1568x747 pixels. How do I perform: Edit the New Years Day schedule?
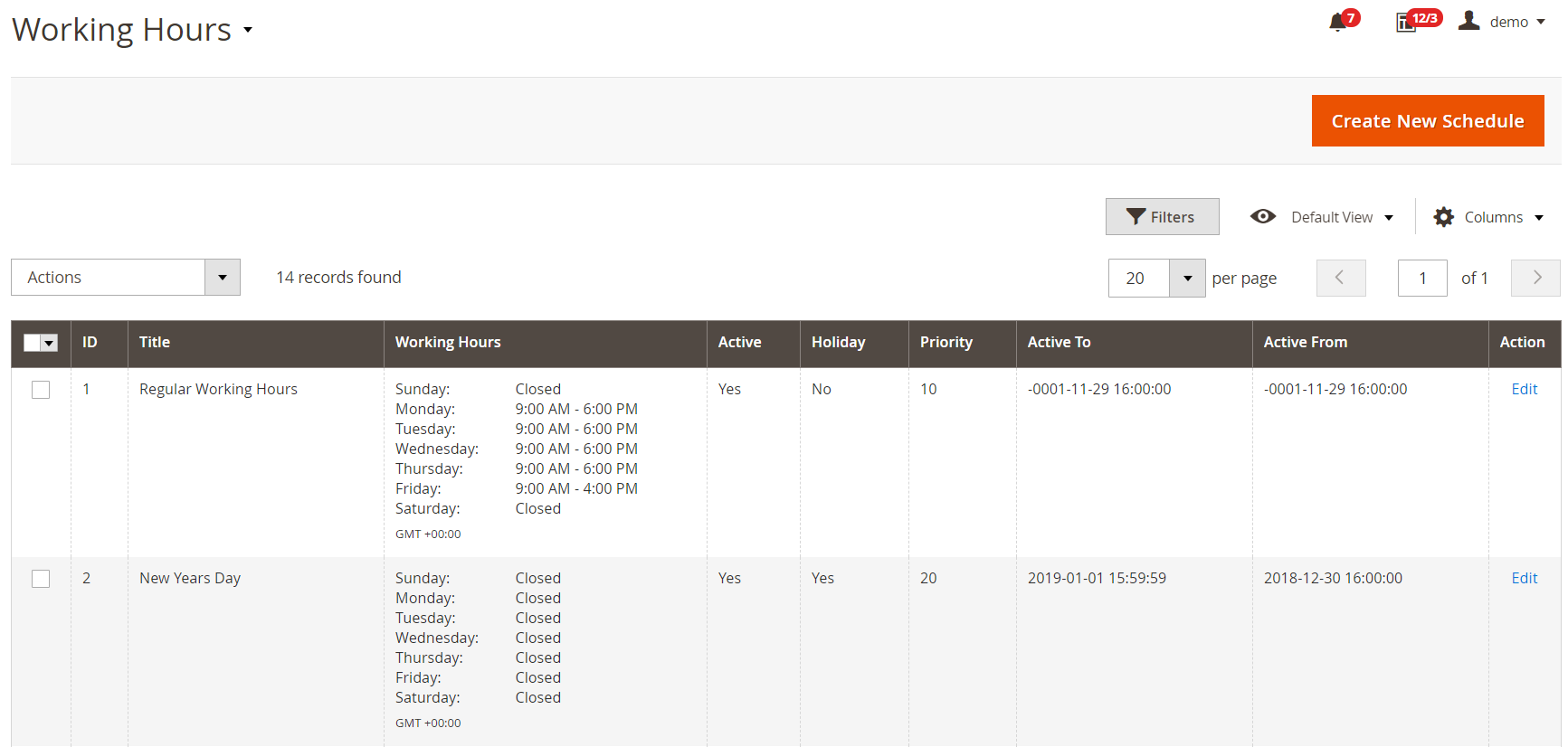pos(1525,578)
